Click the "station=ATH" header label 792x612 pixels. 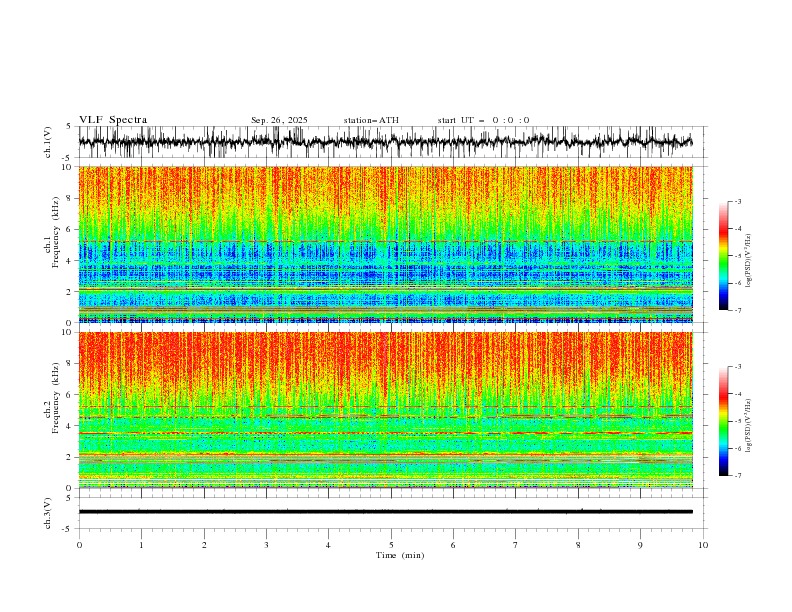coord(371,120)
